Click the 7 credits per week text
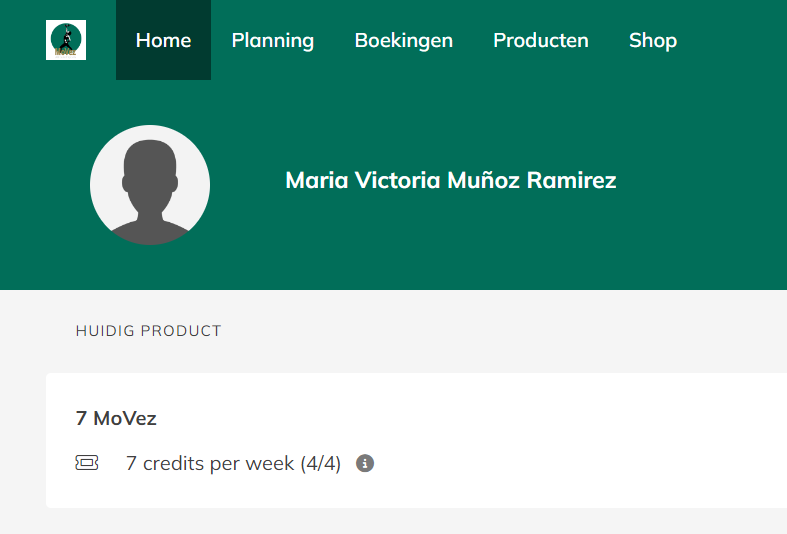 tap(210, 463)
